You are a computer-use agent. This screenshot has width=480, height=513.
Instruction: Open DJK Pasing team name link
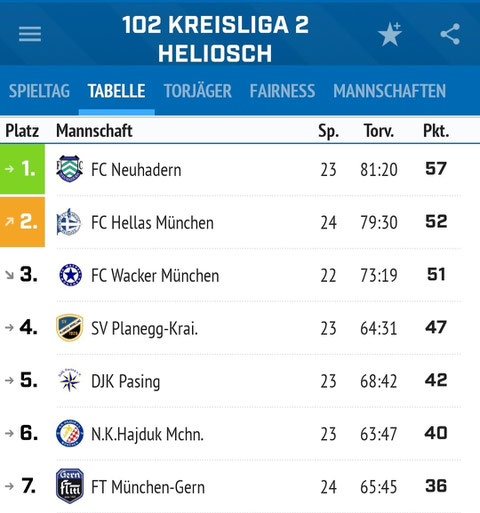(126, 382)
